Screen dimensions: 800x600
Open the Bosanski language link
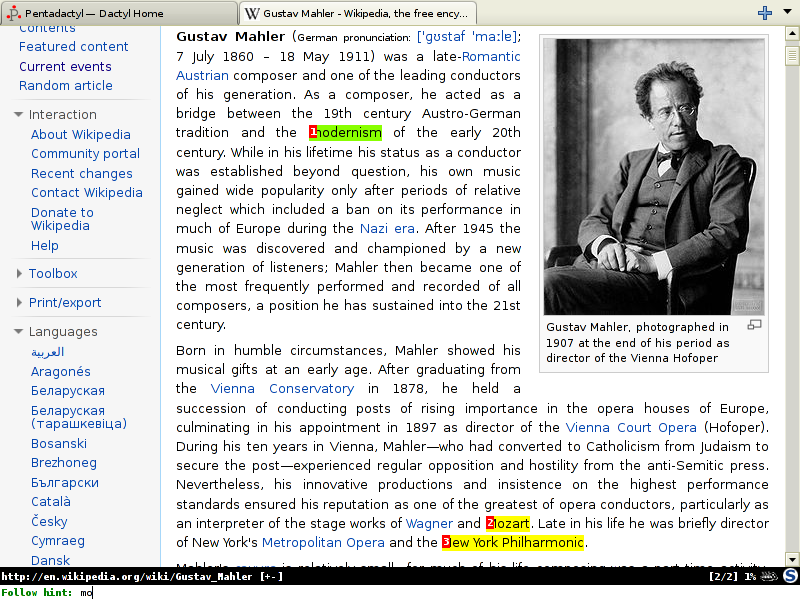59,443
